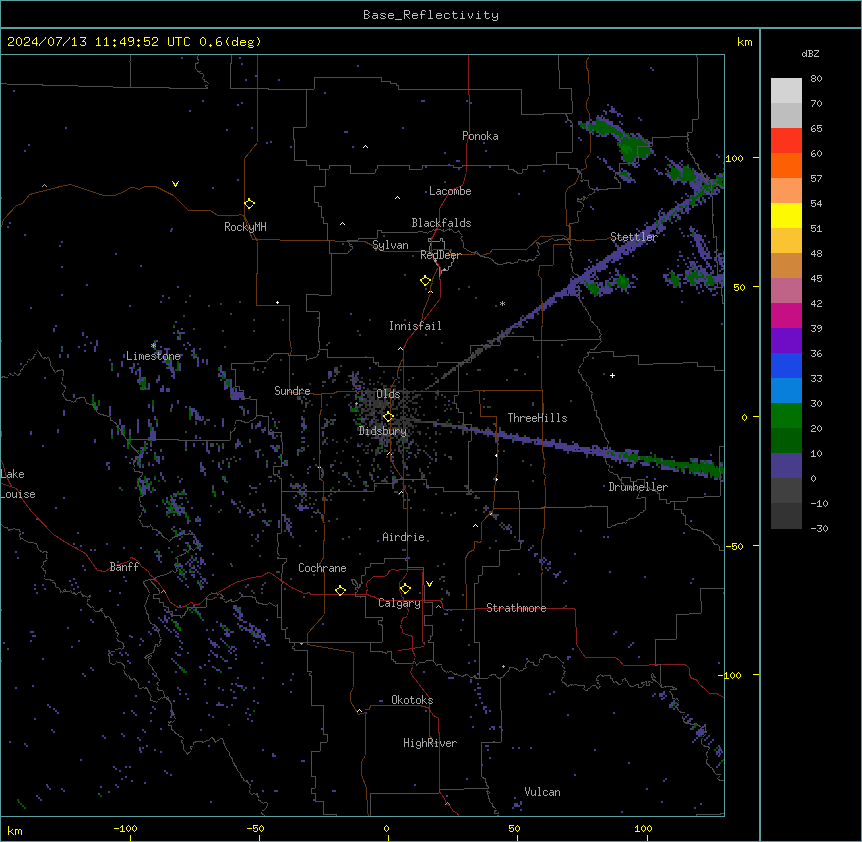Click the Limestone label on the map

coord(153,356)
